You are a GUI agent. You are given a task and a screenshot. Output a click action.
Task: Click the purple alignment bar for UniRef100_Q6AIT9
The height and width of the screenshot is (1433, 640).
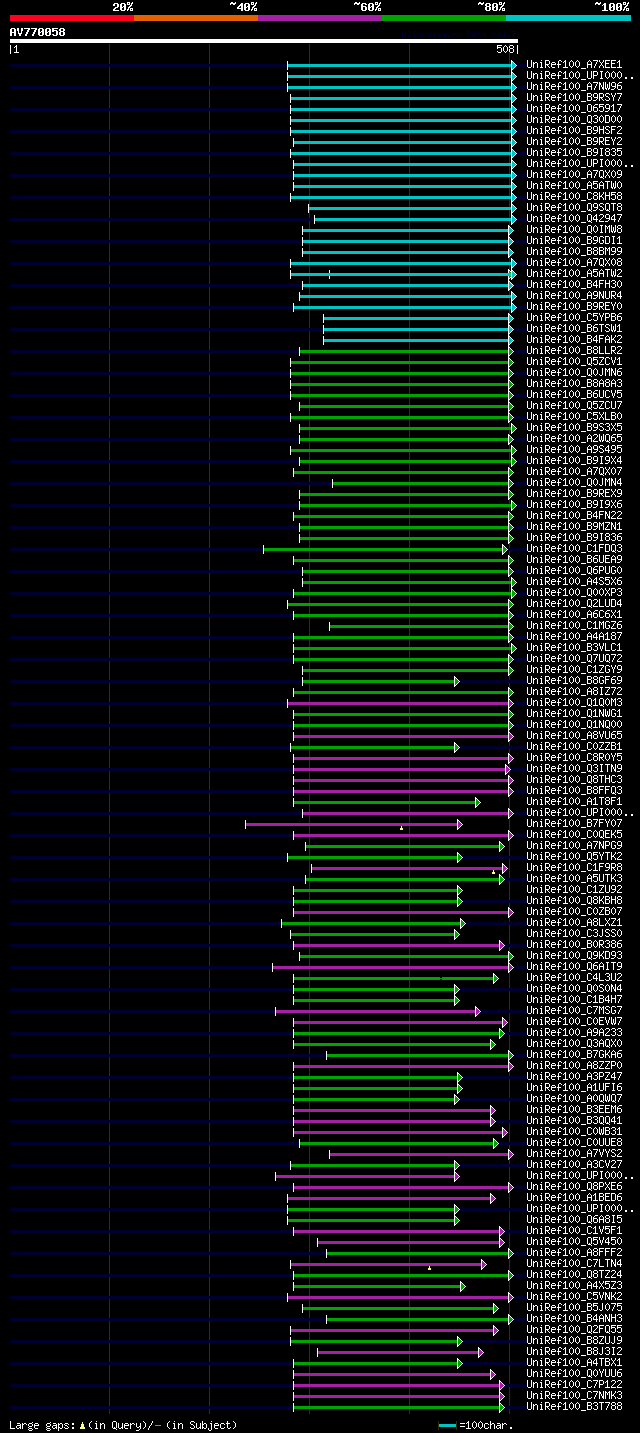tap(392, 967)
